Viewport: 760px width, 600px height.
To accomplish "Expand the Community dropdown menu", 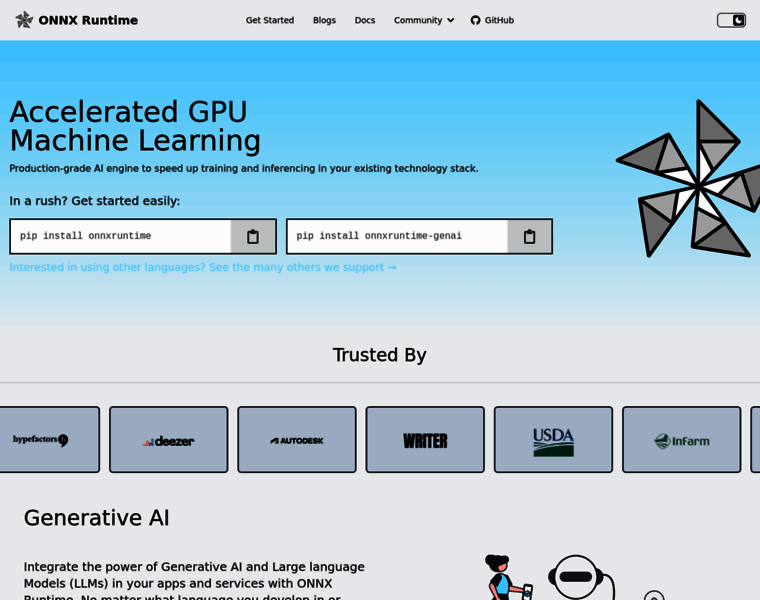I will (424, 20).
